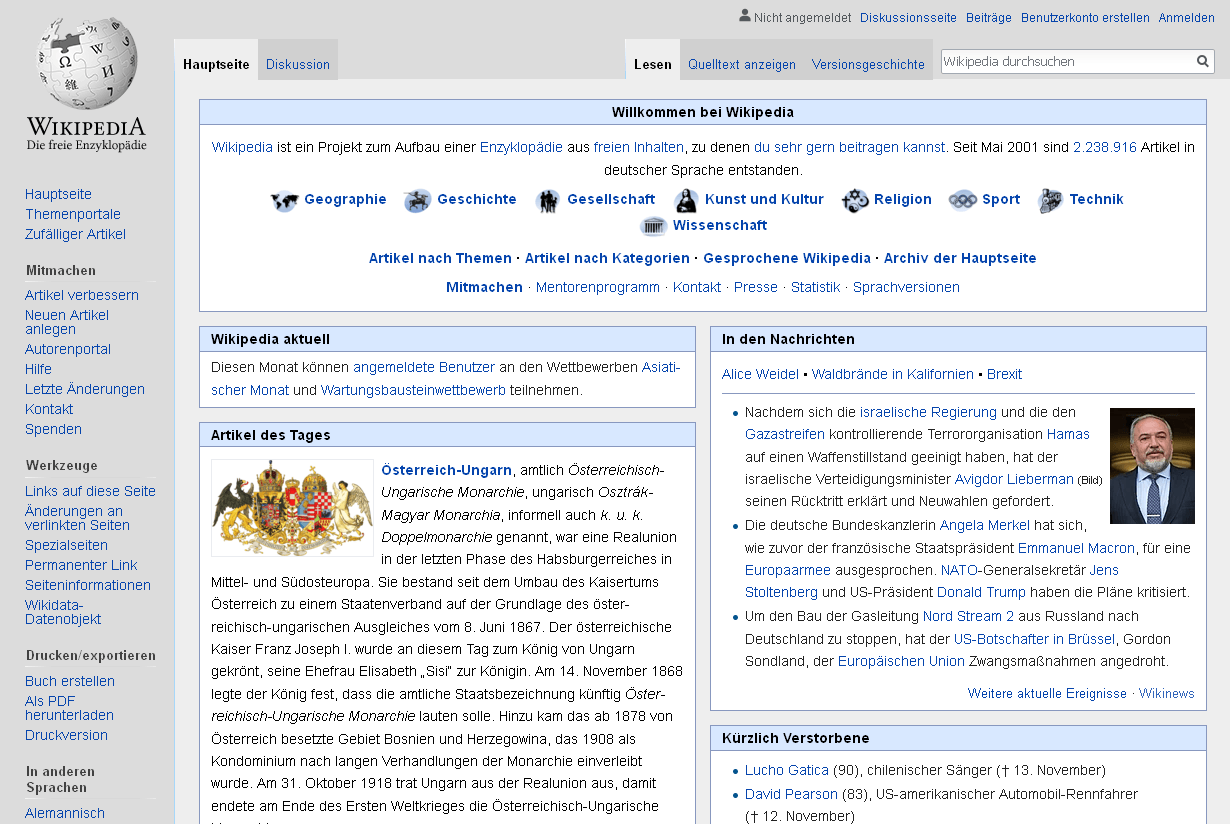Open Spezialseiten in the sidebar
The image size is (1230, 824).
coord(66,545)
